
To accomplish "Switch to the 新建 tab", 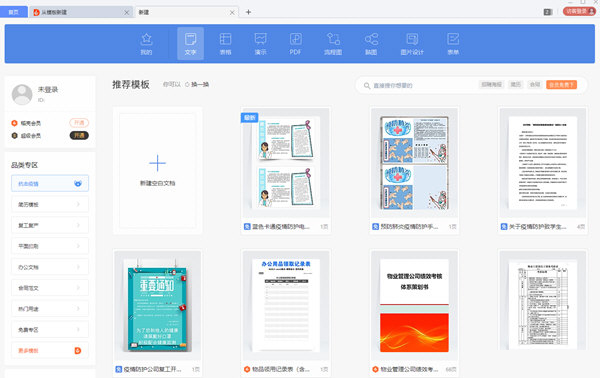I will [x=187, y=12].
